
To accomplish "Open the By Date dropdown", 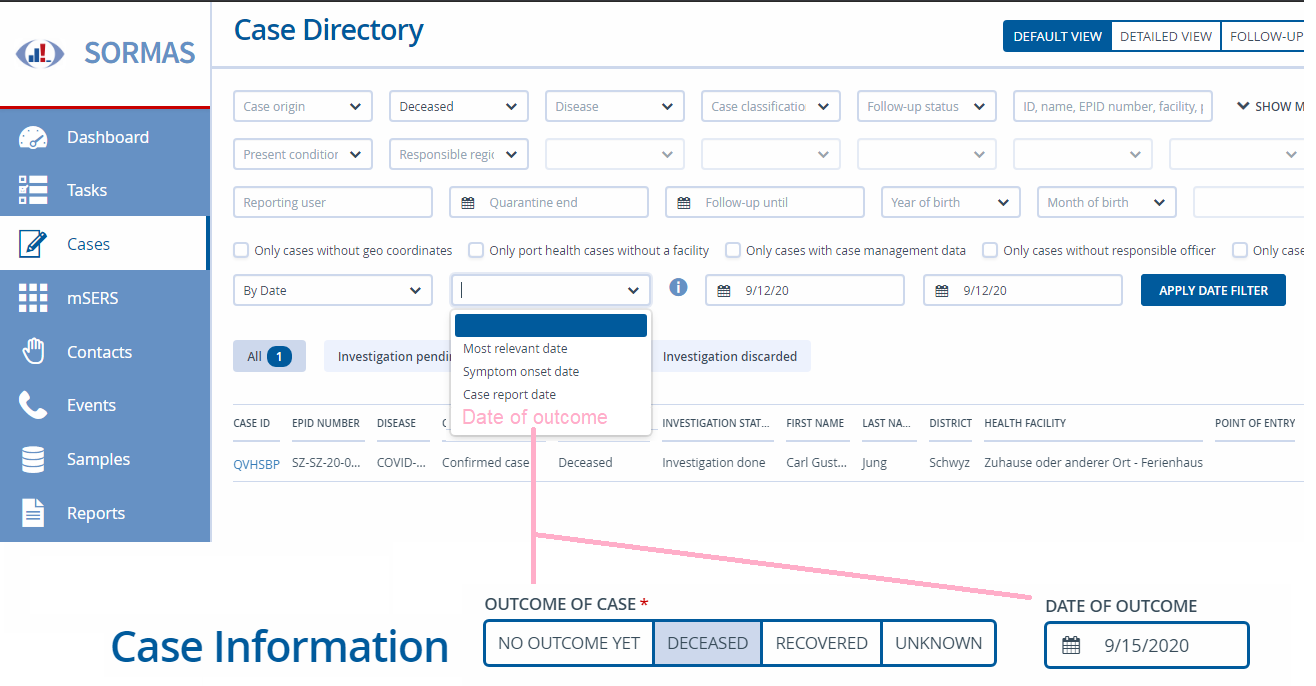I will (x=333, y=290).
